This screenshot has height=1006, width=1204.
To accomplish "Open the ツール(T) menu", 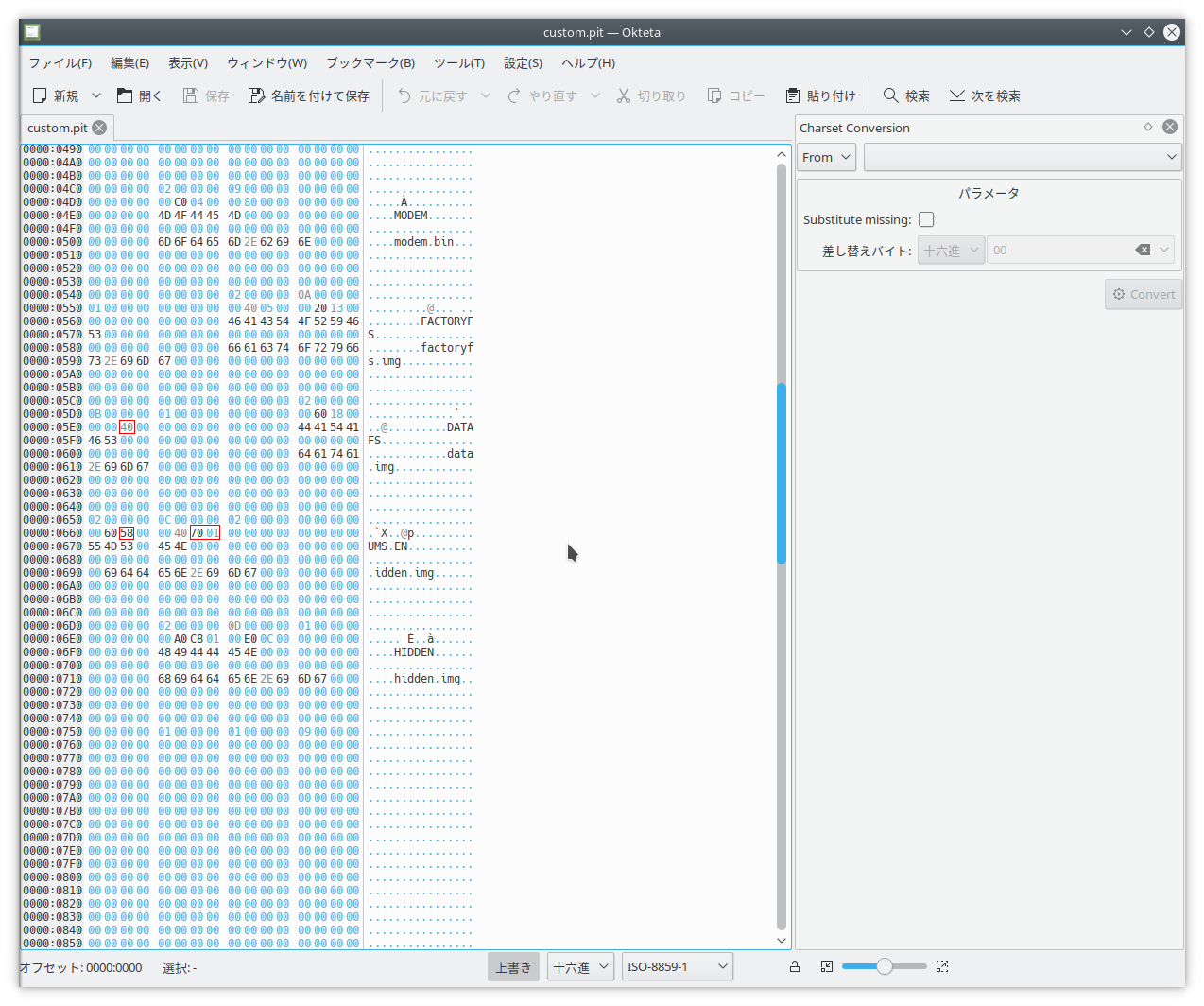I will point(459,62).
